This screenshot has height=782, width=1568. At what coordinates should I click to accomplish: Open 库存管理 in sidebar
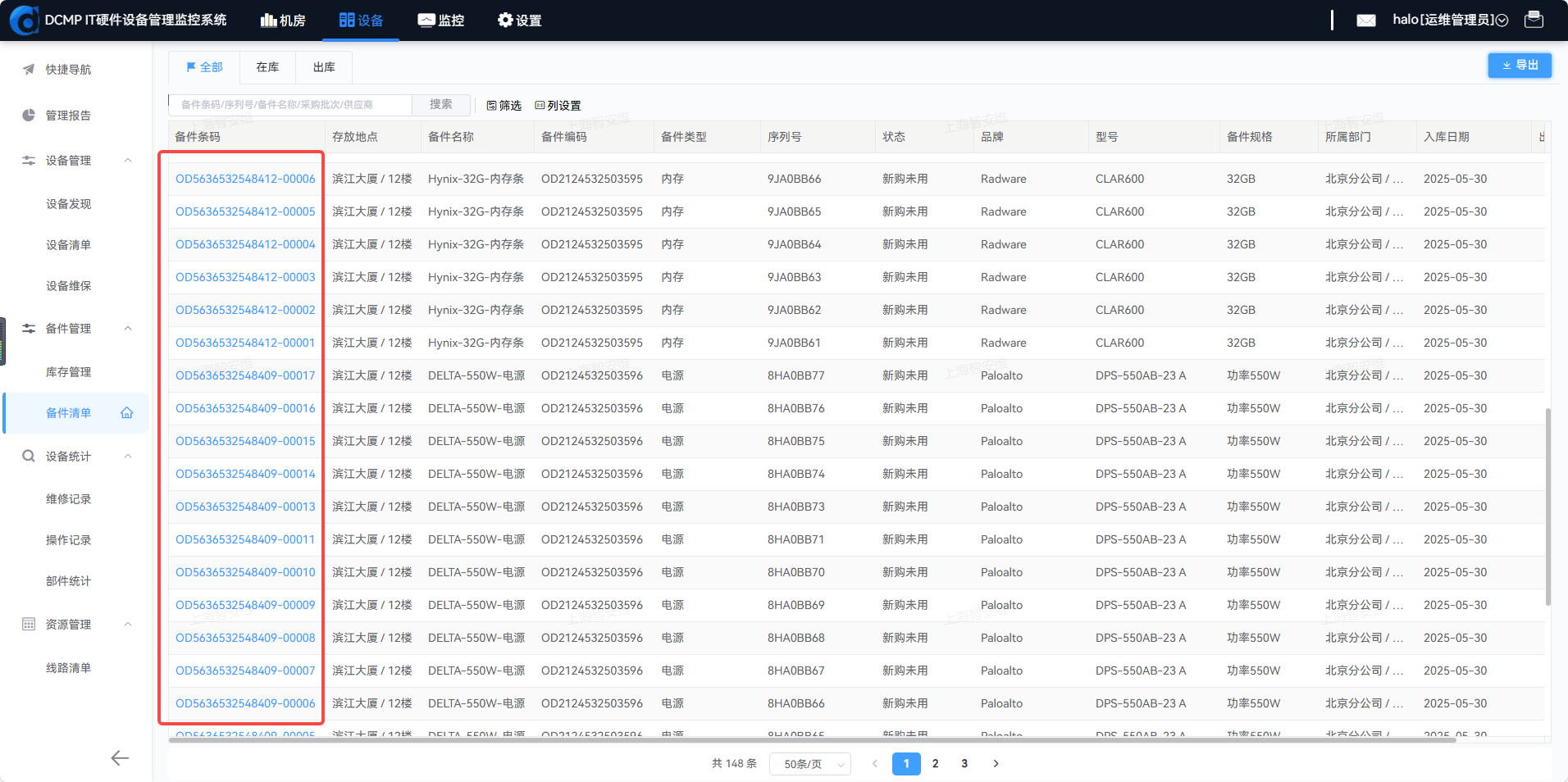[x=69, y=372]
